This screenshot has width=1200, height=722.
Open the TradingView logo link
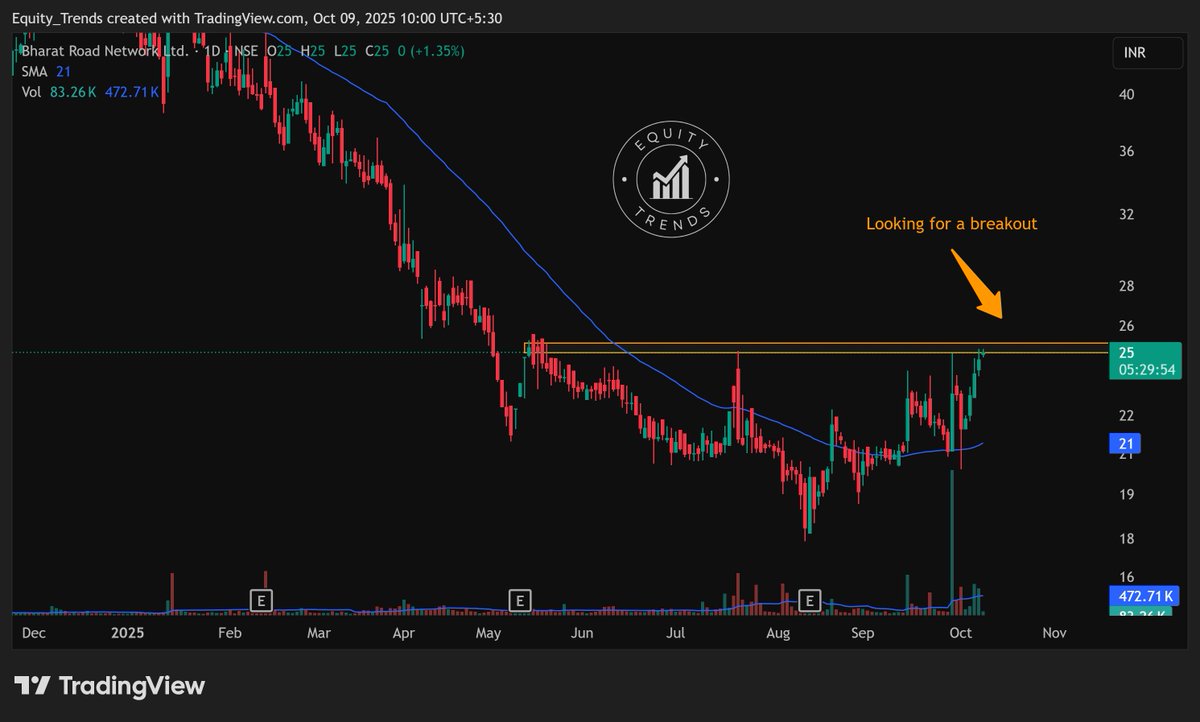(110, 685)
